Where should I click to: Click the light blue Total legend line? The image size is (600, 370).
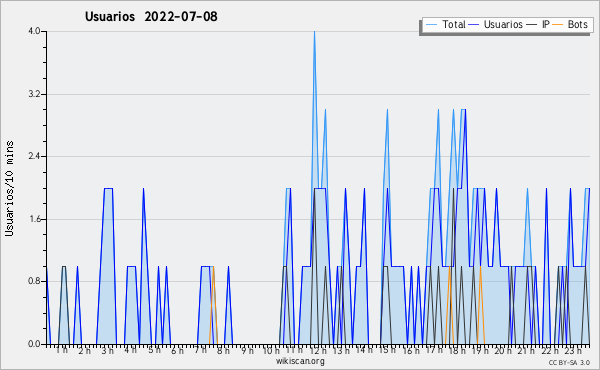(432, 25)
